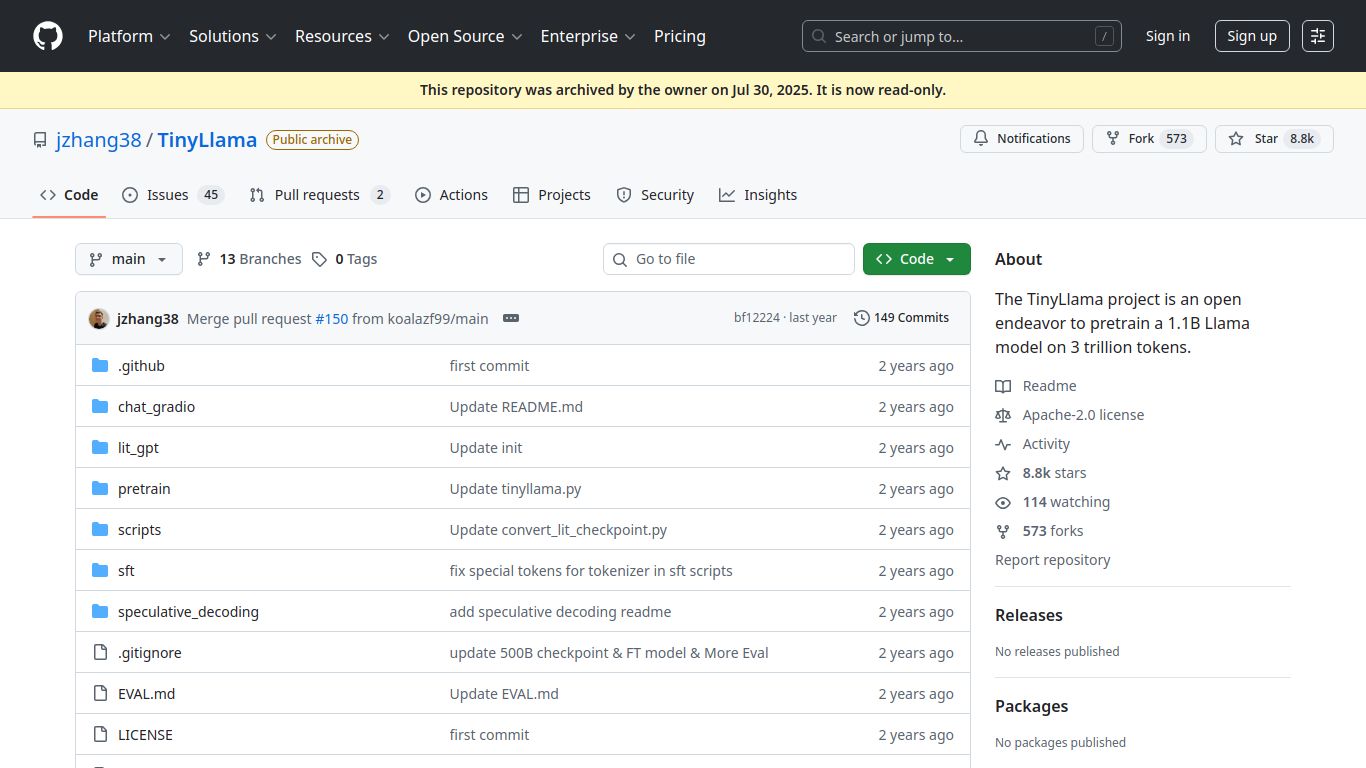Screen dimensions: 1366x768
Task: Expand the Platform menu in header
Action: click(129, 36)
